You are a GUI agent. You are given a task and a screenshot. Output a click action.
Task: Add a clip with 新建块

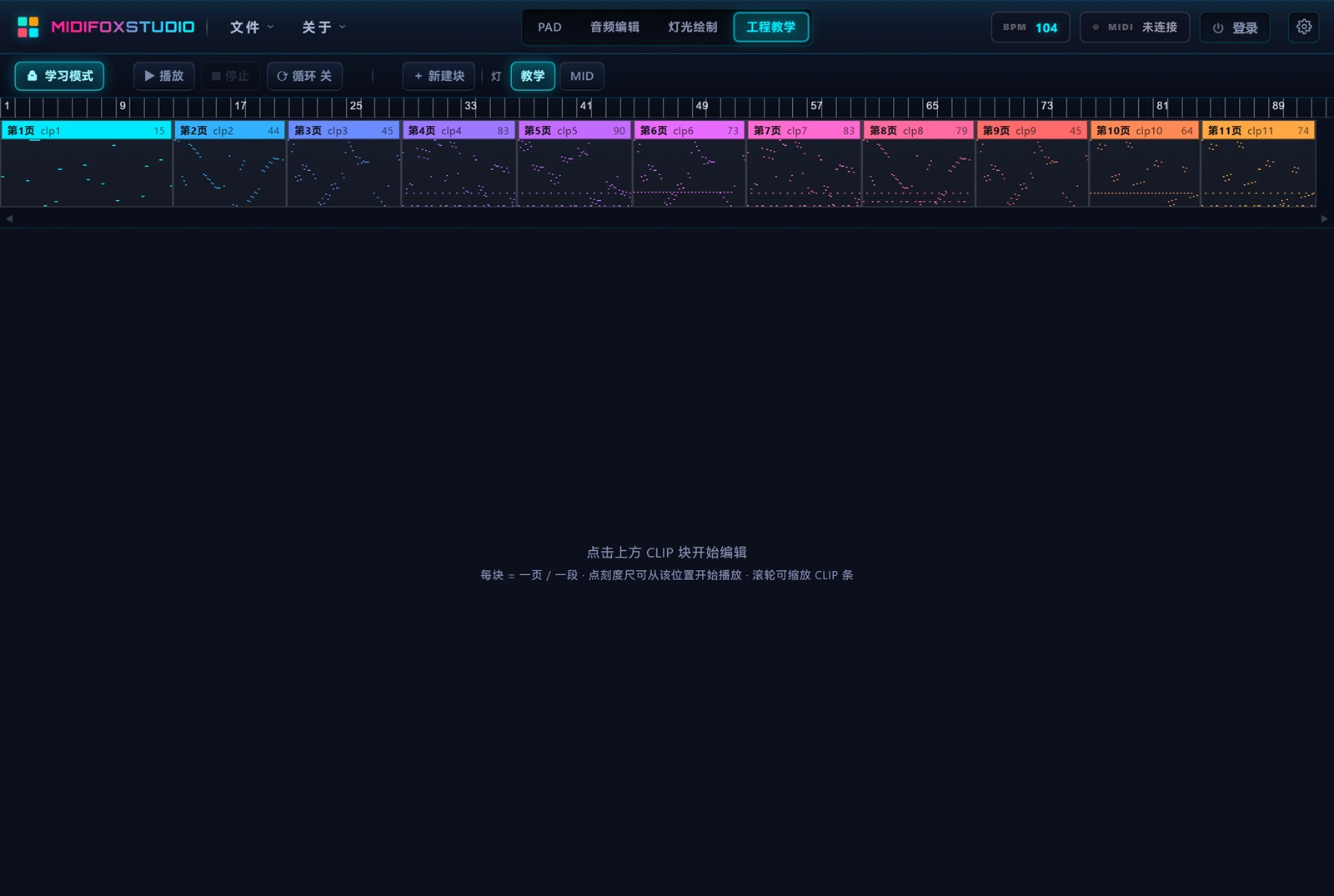[x=439, y=76]
